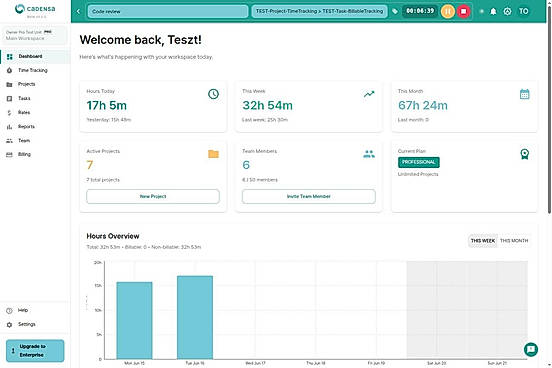Click the trend arrow icon on This Week card
The image size is (552, 368).
click(369, 94)
